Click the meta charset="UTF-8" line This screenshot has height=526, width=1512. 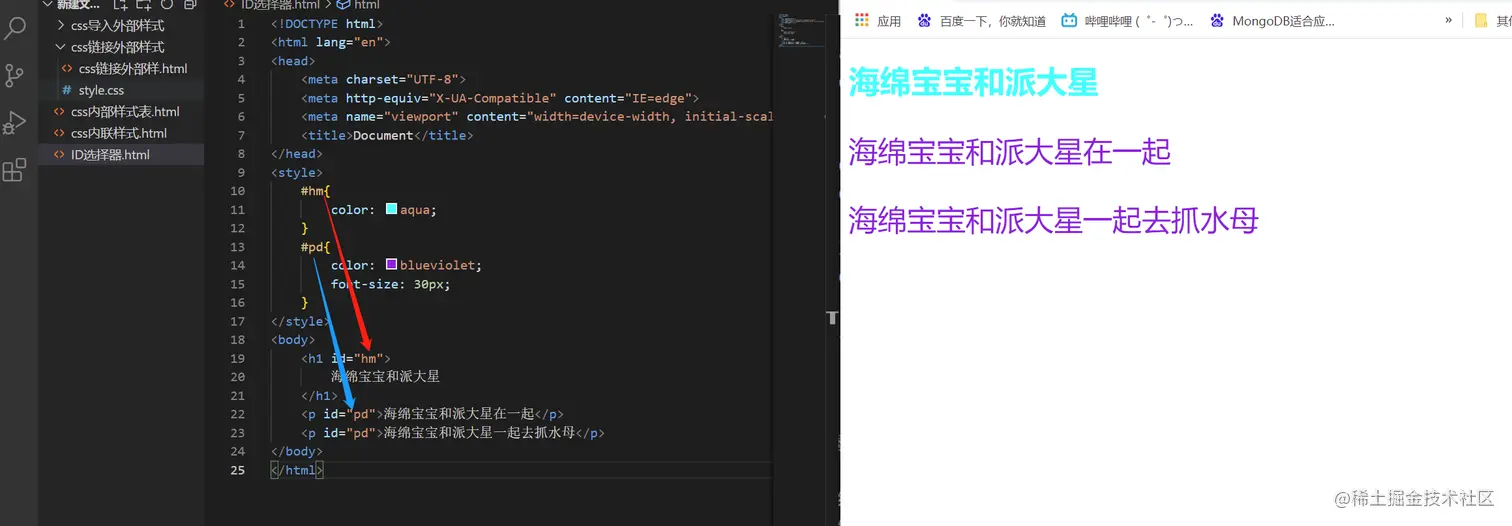pos(384,79)
